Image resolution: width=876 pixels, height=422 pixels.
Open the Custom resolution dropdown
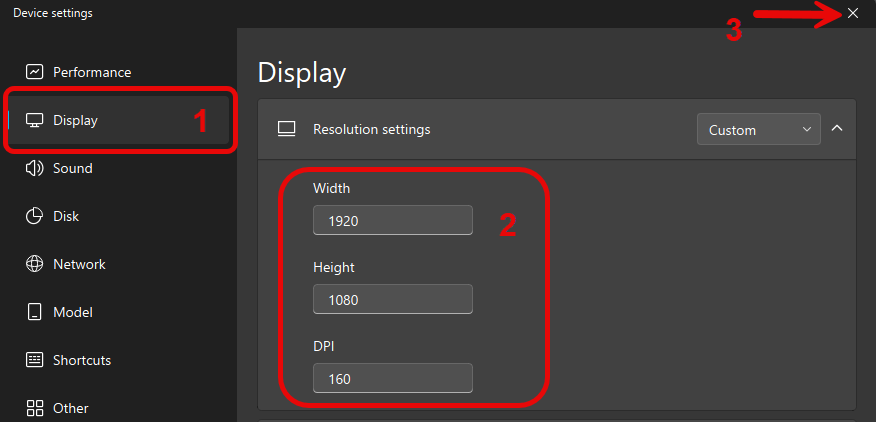pyautogui.click(x=758, y=129)
